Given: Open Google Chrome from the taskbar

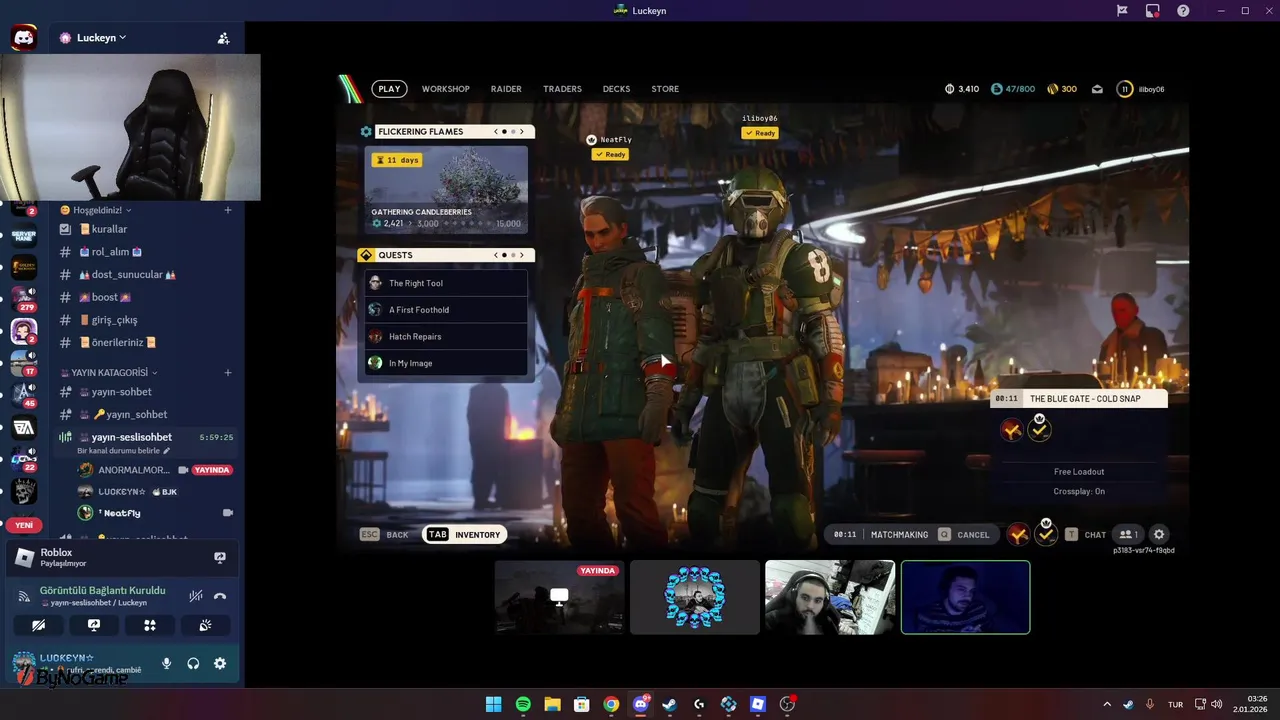Looking at the screenshot, I should 611,704.
